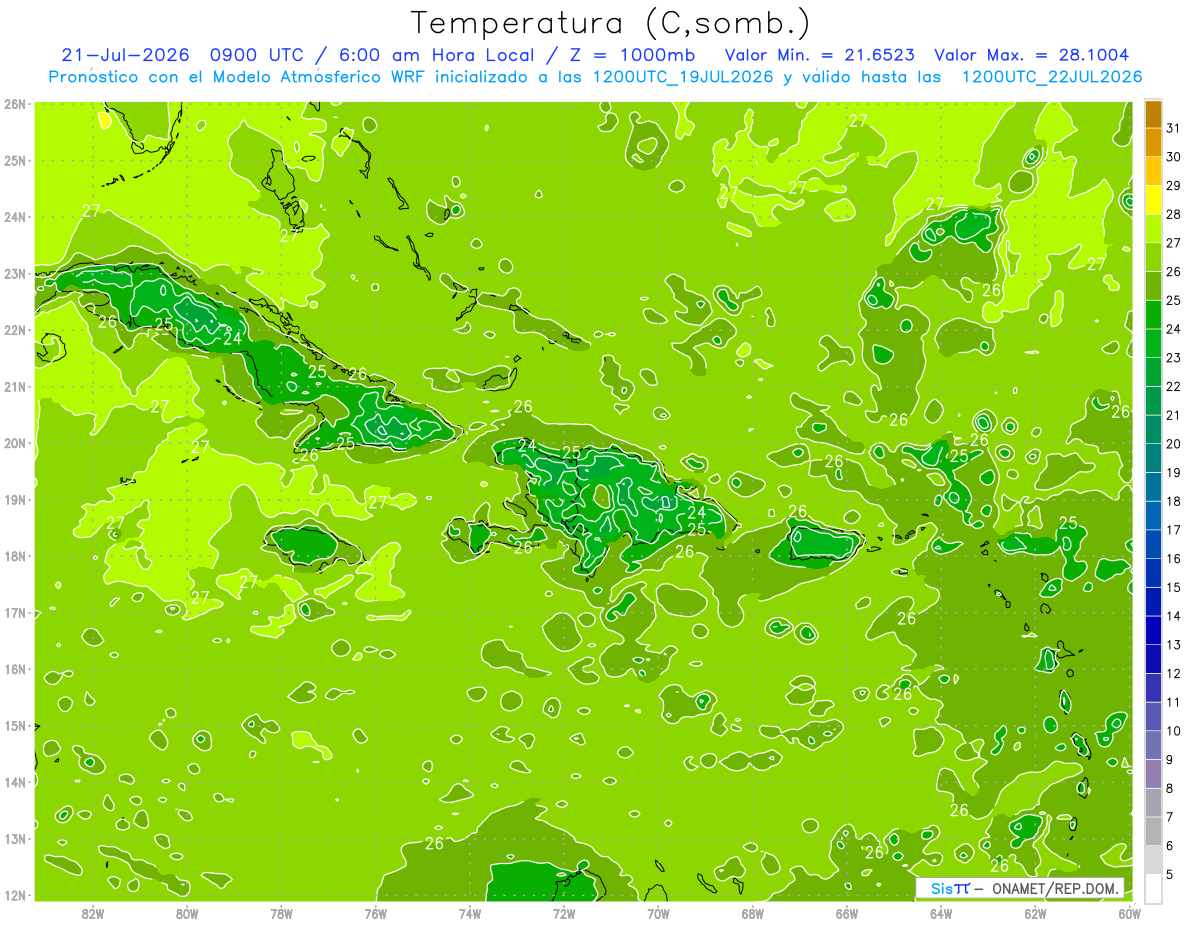
Task: Click the "20N" latitude axis label
Action: click(x=15, y=443)
